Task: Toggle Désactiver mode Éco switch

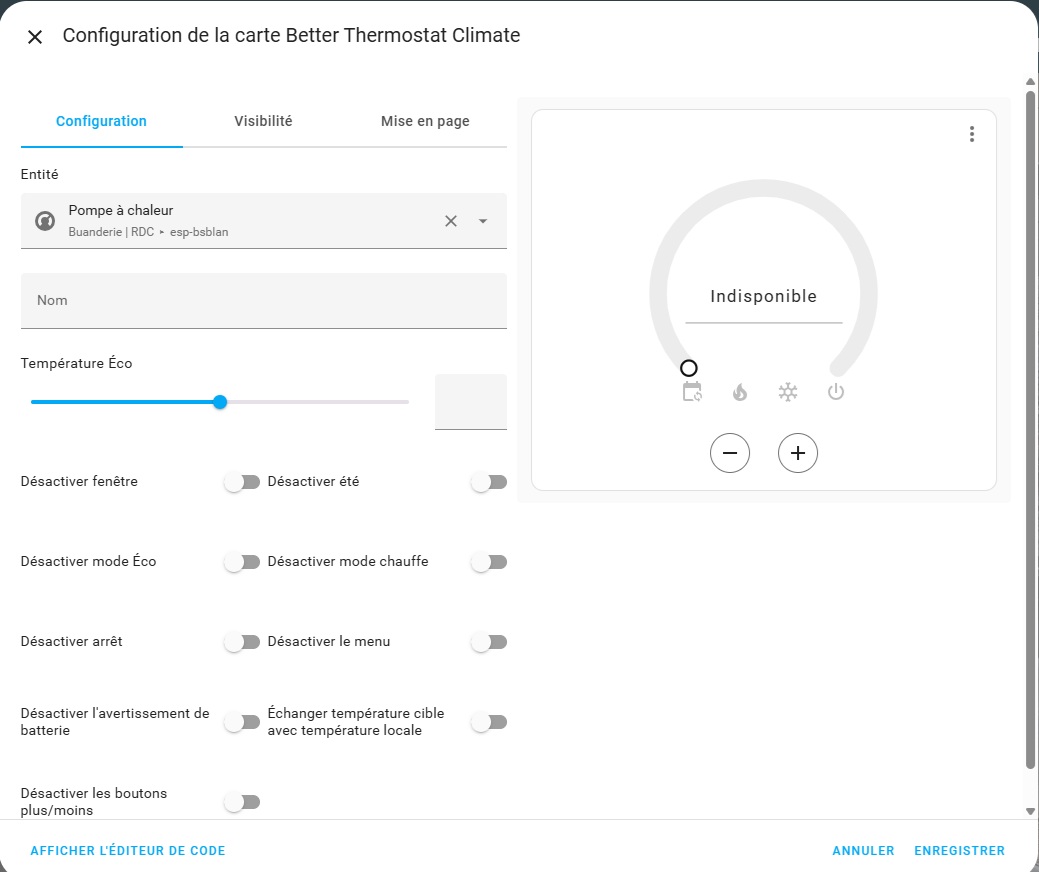Action: click(242, 562)
